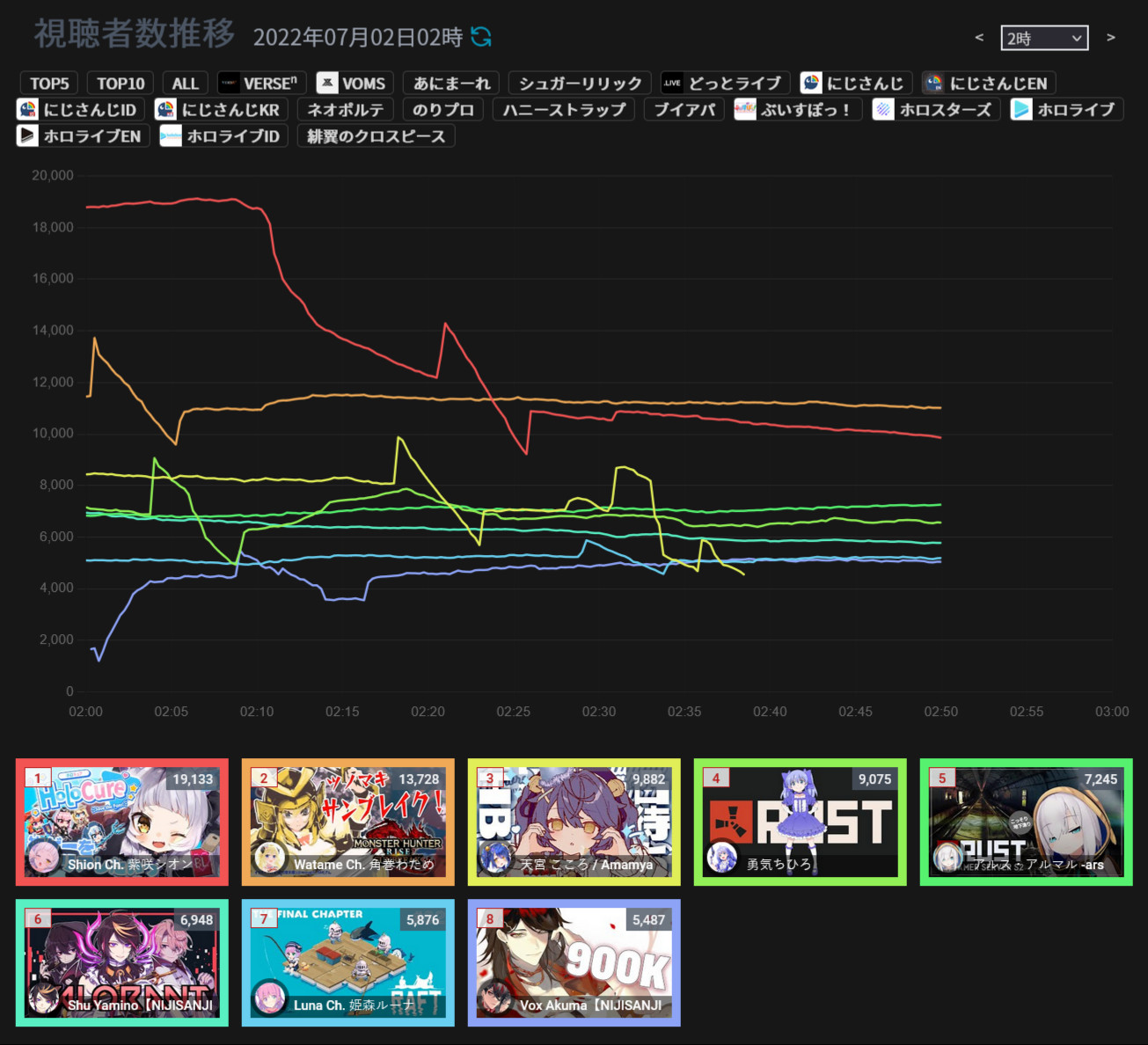This screenshot has height=1045, width=1148.
Task: Open the 2時 hour dropdown
Action: (1044, 38)
